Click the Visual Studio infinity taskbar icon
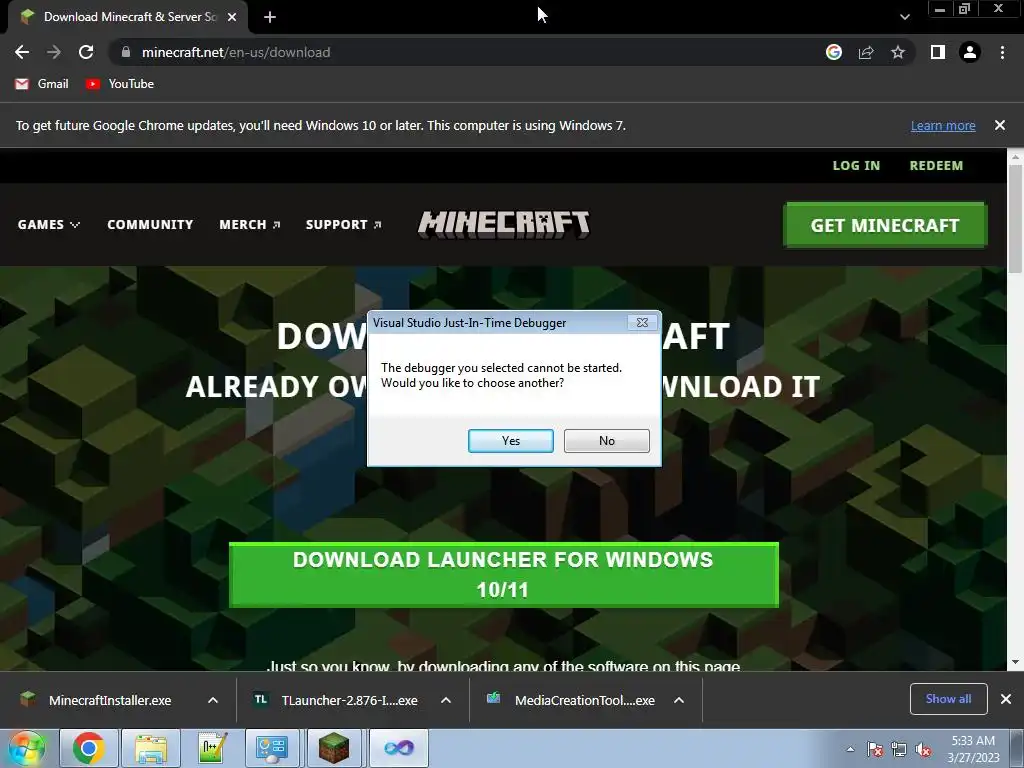 click(398, 748)
